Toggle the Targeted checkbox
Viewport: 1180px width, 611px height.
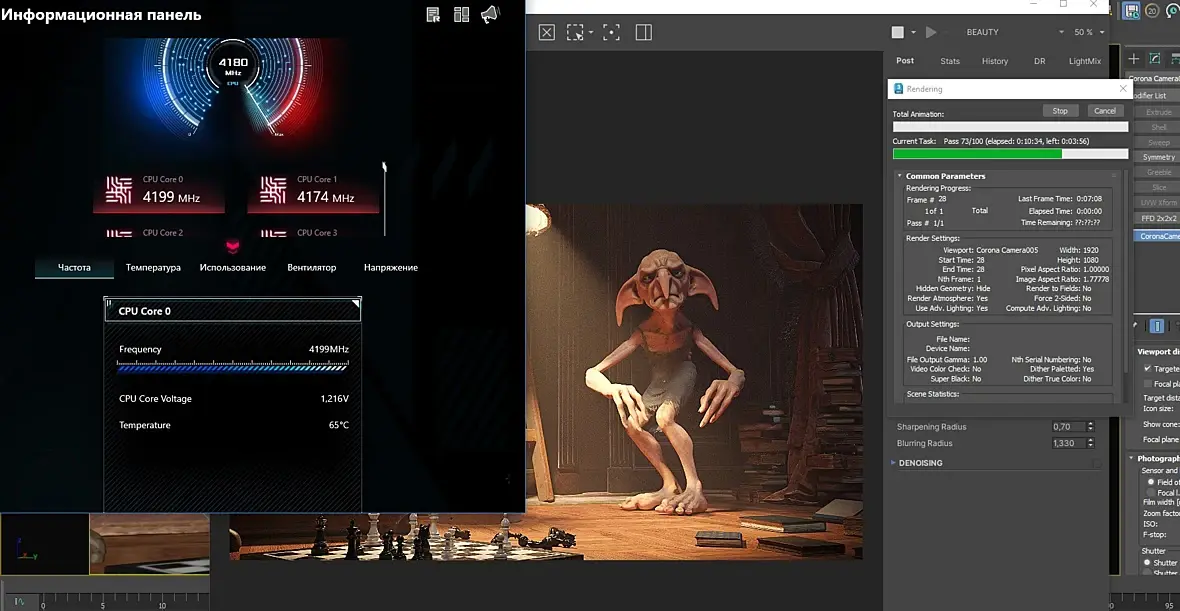[x=1147, y=369]
